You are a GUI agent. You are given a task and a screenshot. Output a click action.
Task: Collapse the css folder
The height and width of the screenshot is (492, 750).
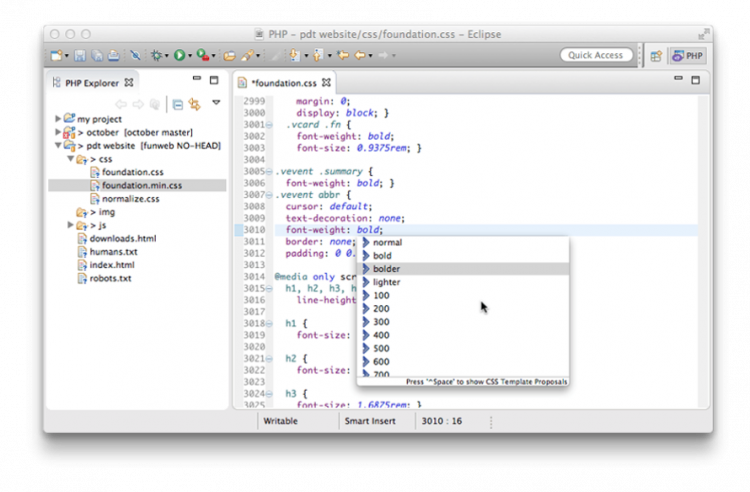[x=70, y=158]
